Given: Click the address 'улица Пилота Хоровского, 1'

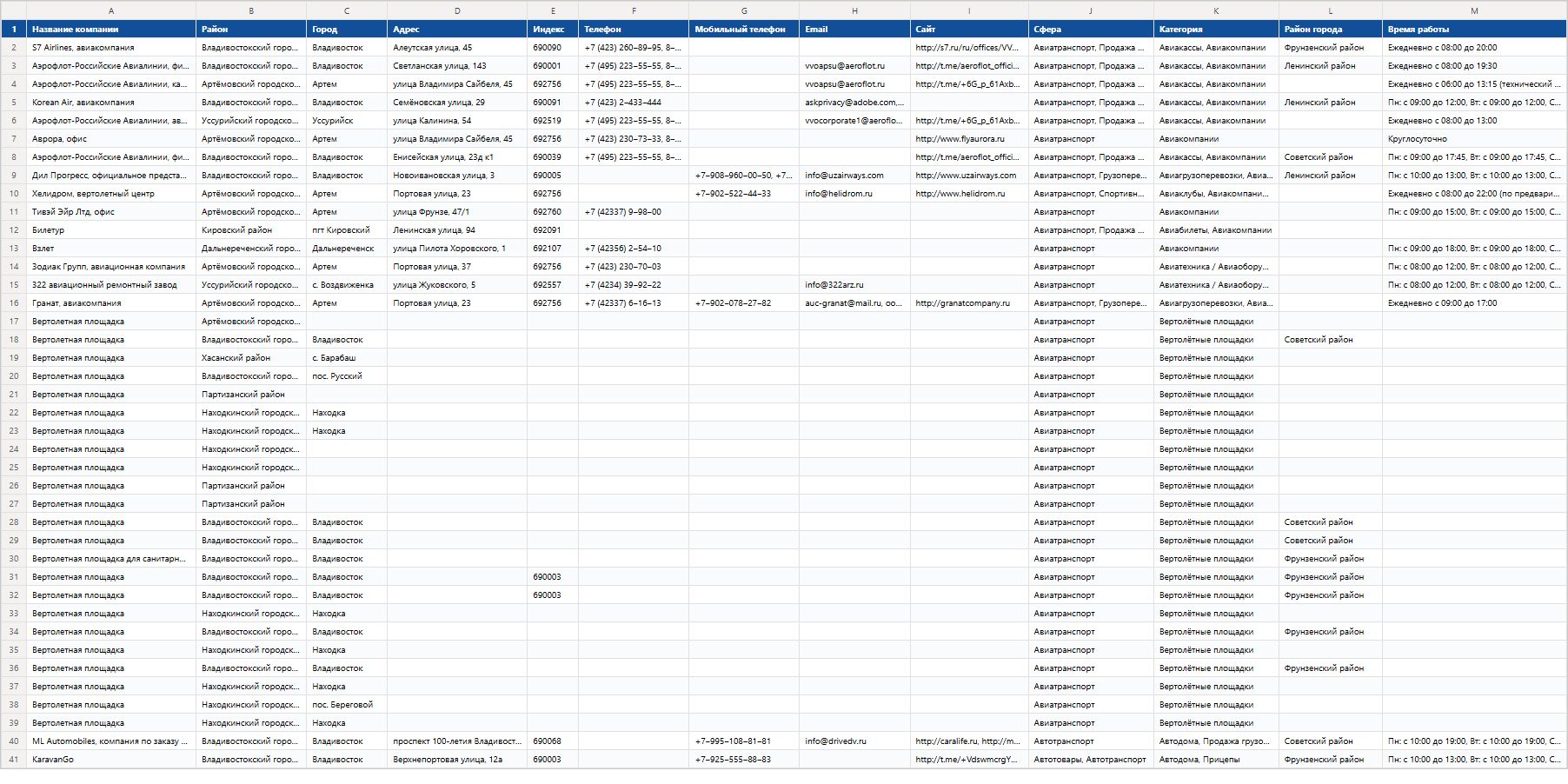Looking at the screenshot, I should pos(457,249).
